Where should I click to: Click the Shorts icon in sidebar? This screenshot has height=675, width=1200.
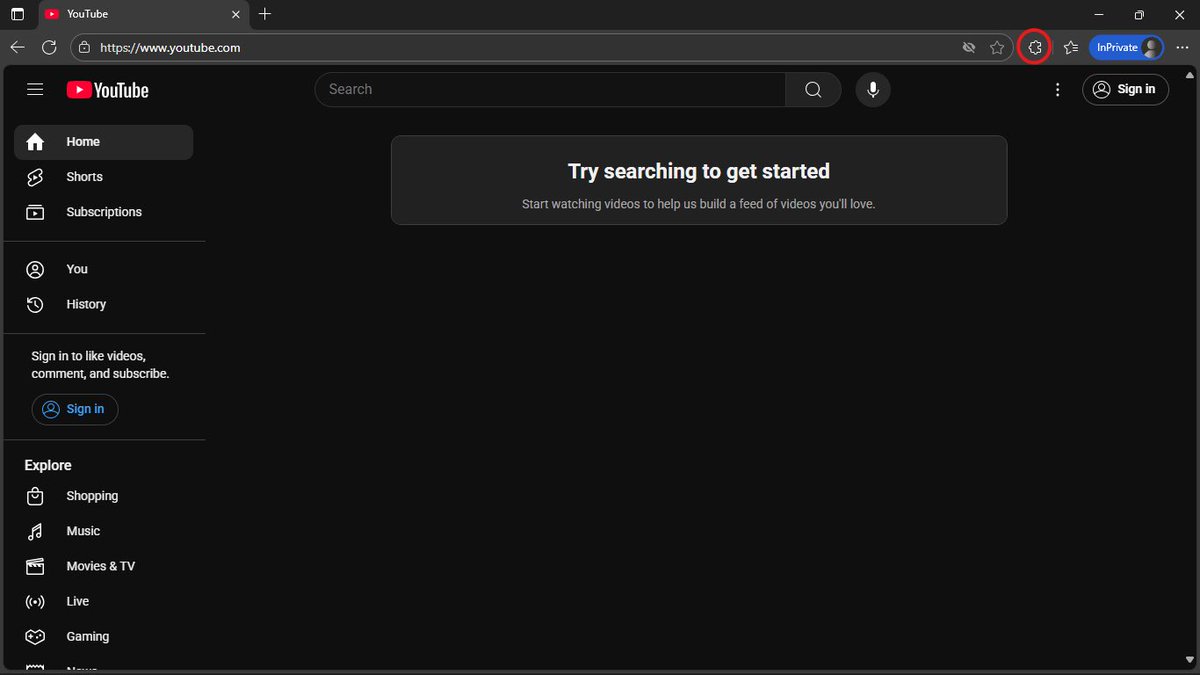point(35,177)
